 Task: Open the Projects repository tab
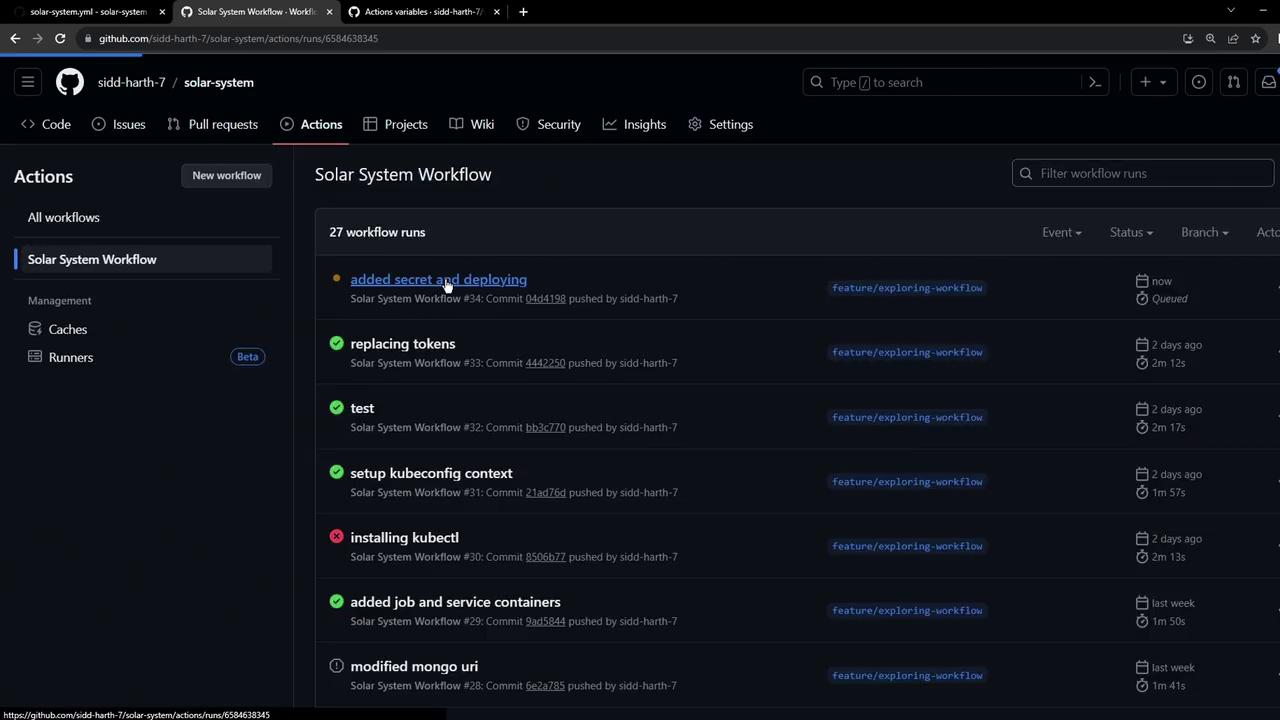pos(395,124)
